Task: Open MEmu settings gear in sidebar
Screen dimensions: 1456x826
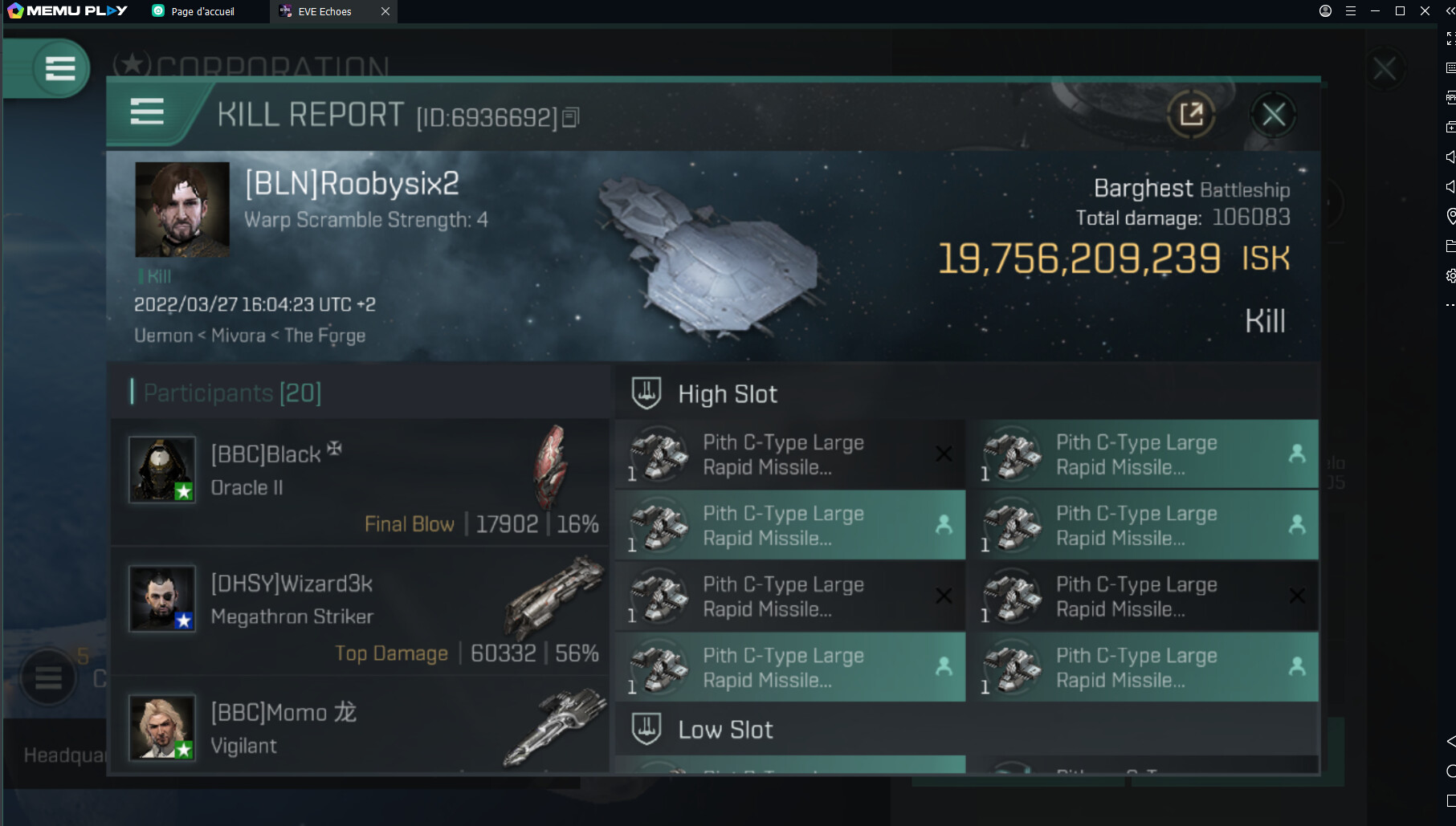Action: click(x=1450, y=275)
